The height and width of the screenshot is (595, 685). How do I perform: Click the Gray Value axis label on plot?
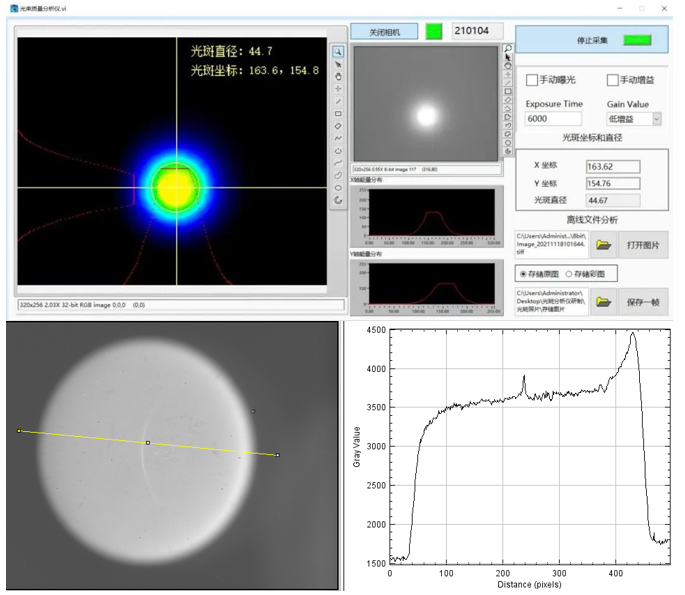click(x=356, y=446)
